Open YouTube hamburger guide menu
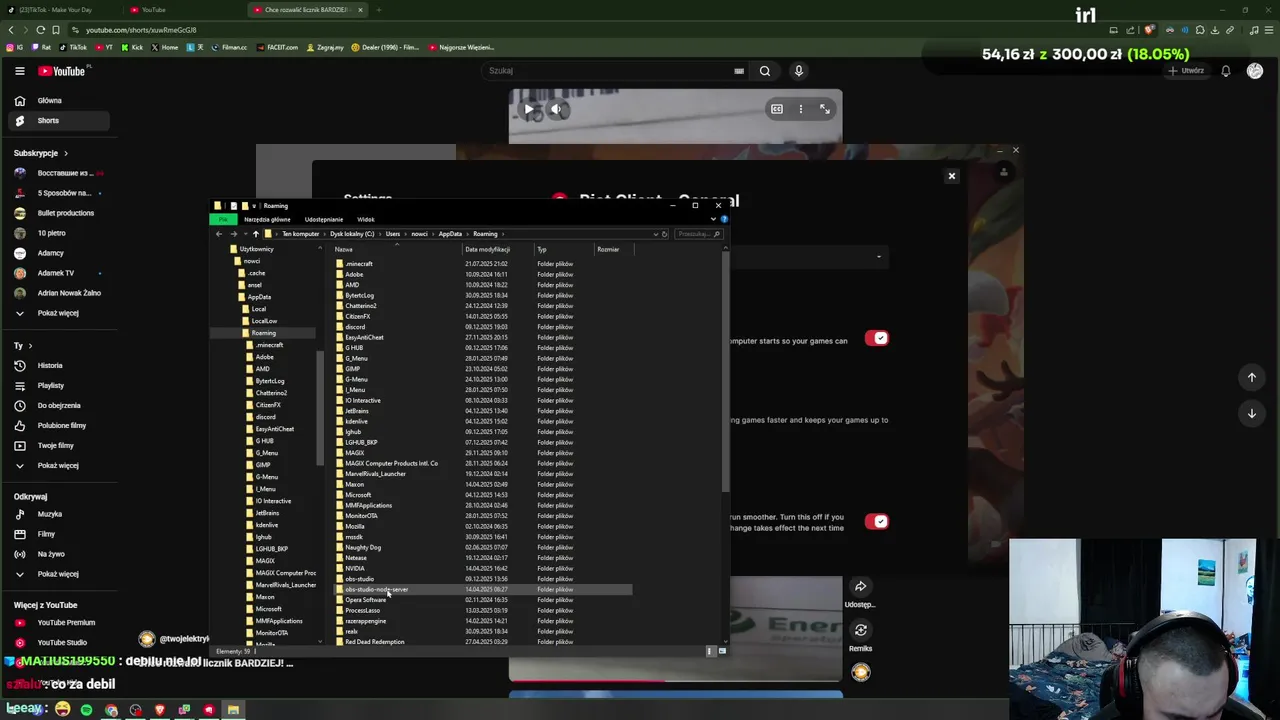The width and height of the screenshot is (1280, 720). [x=19, y=71]
